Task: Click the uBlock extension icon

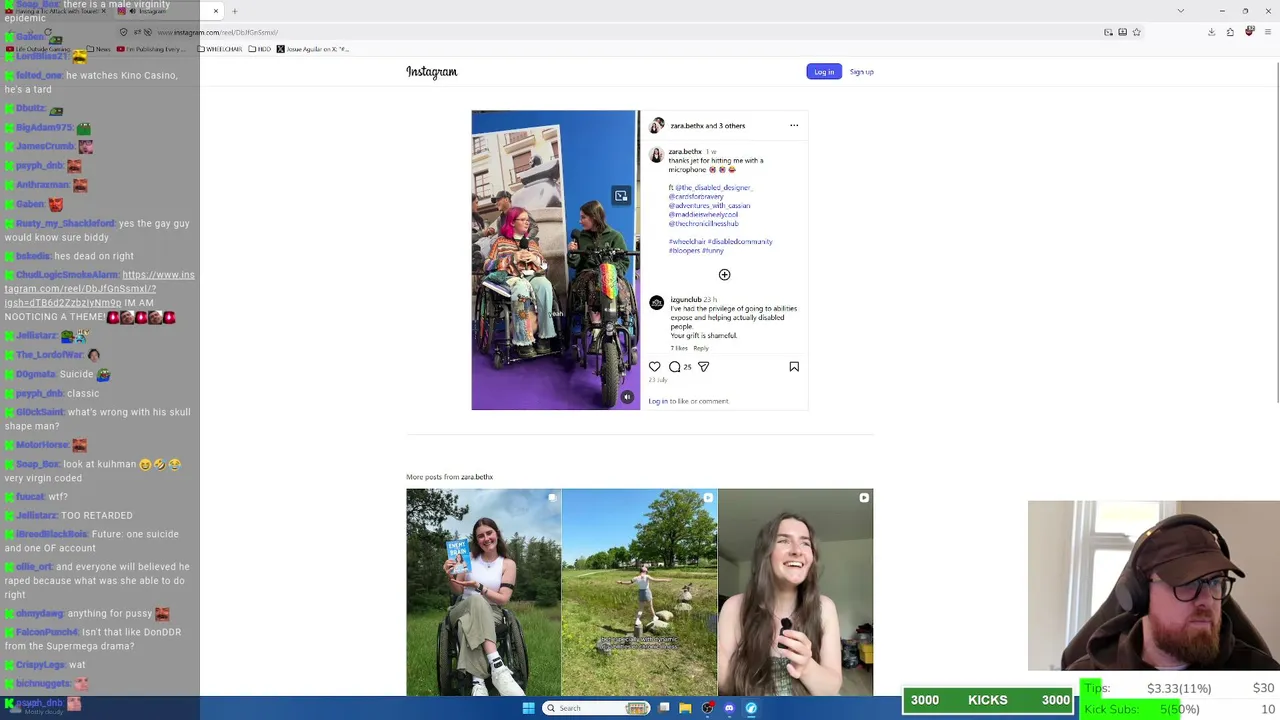Action: tap(1249, 32)
